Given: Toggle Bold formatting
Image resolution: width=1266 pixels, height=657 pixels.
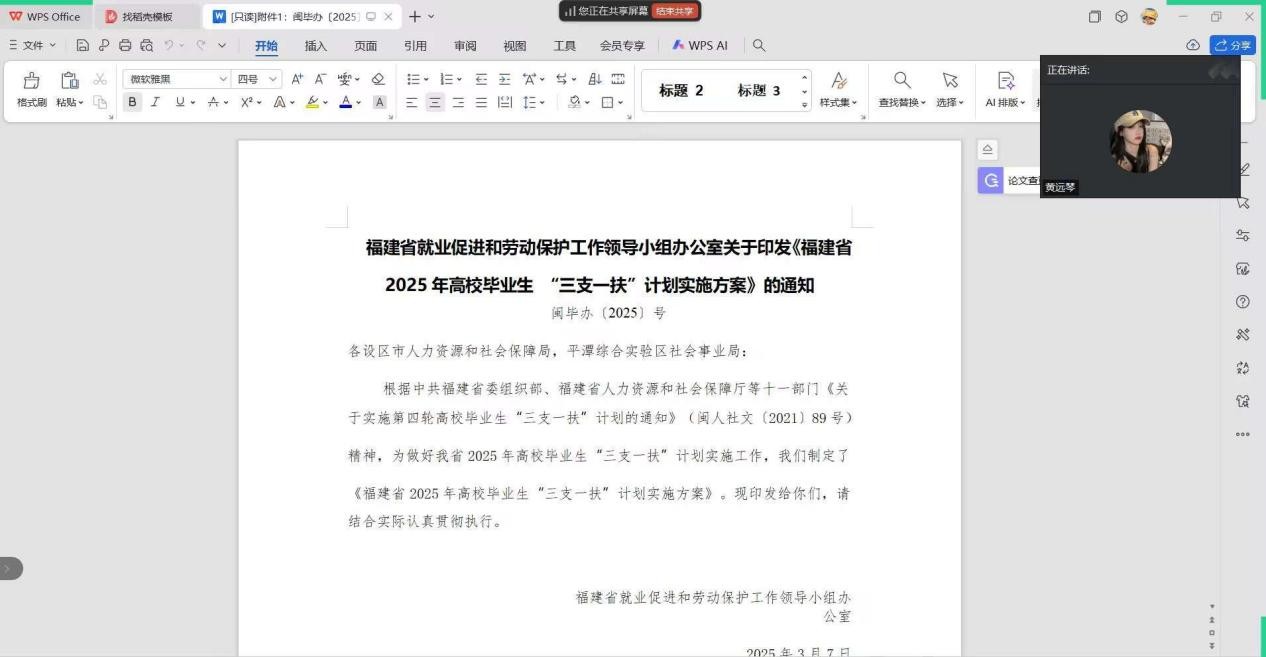Looking at the screenshot, I should point(132,102).
